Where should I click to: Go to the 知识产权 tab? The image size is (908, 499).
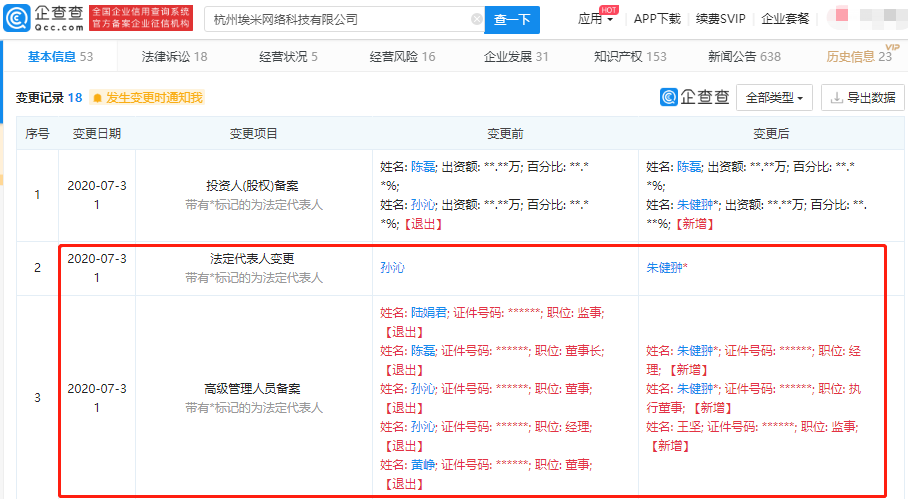pos(629,57)
